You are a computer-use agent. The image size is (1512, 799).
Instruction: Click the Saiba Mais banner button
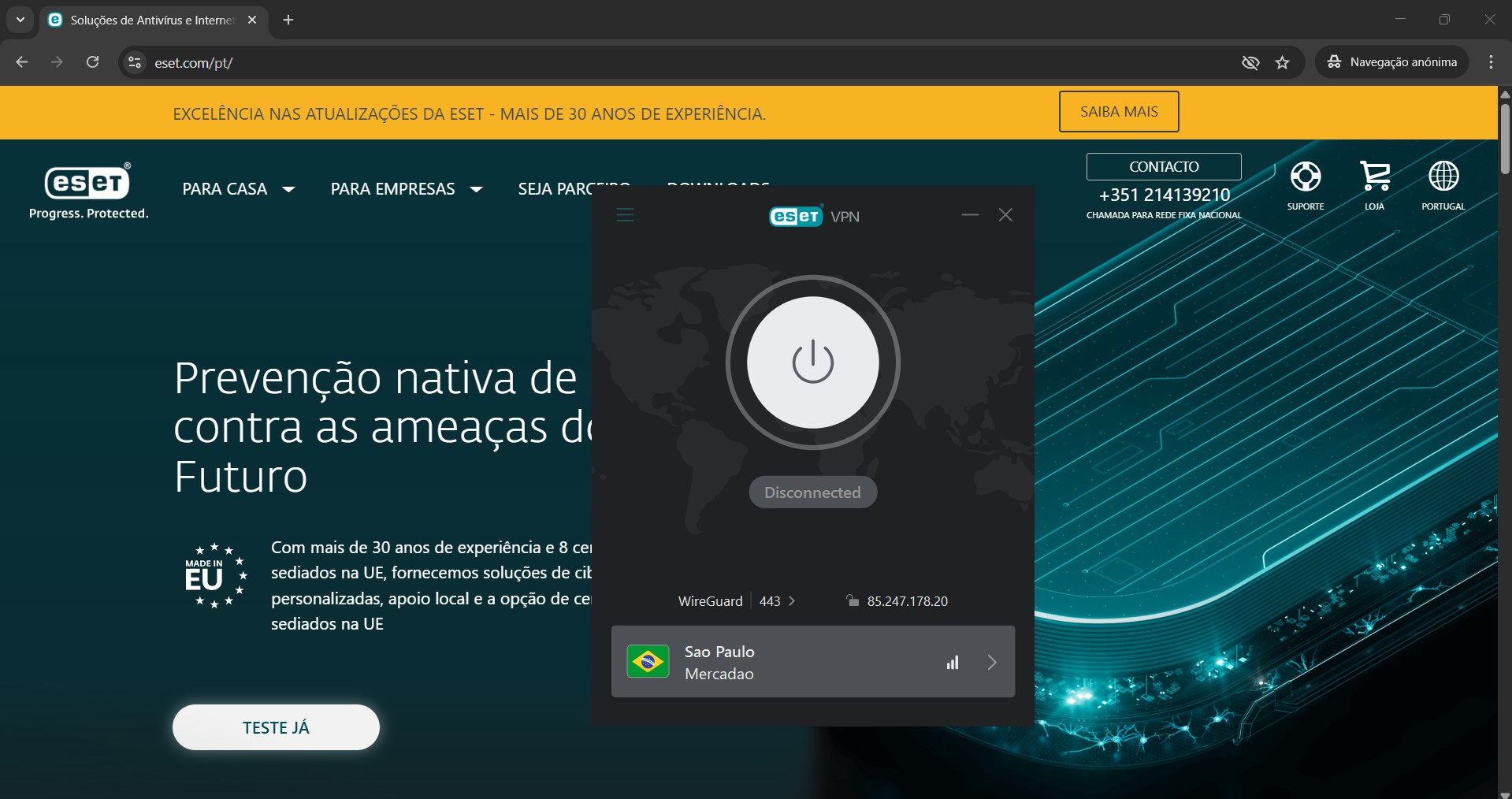[1118, 112]
